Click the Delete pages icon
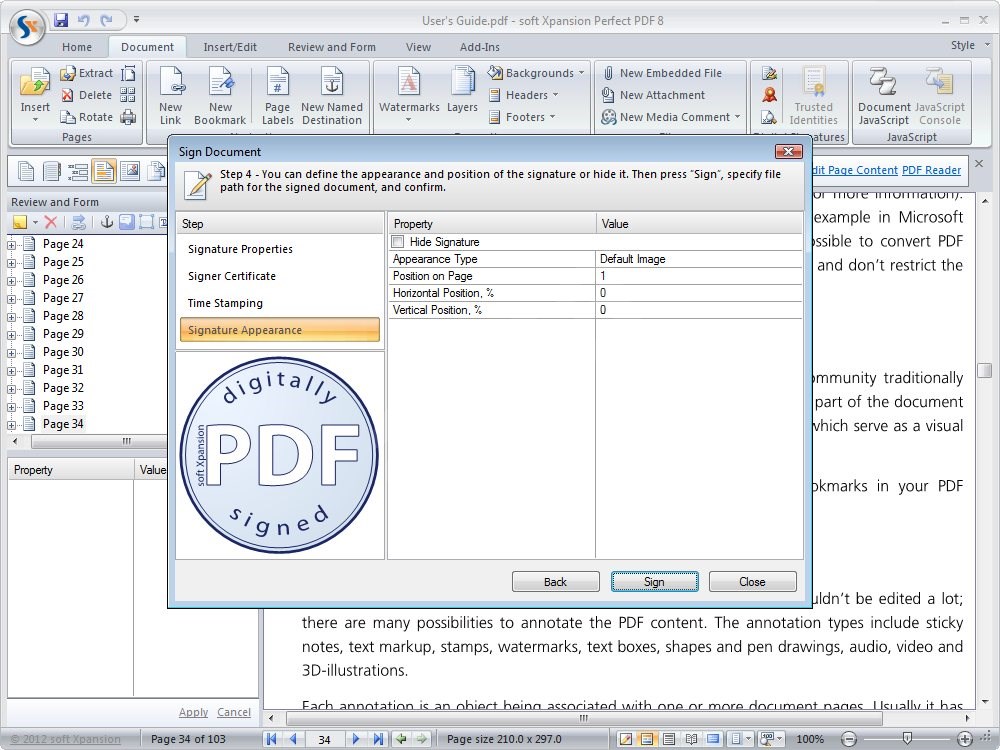Screen dimensions: 1000x750 pos(68,95)
